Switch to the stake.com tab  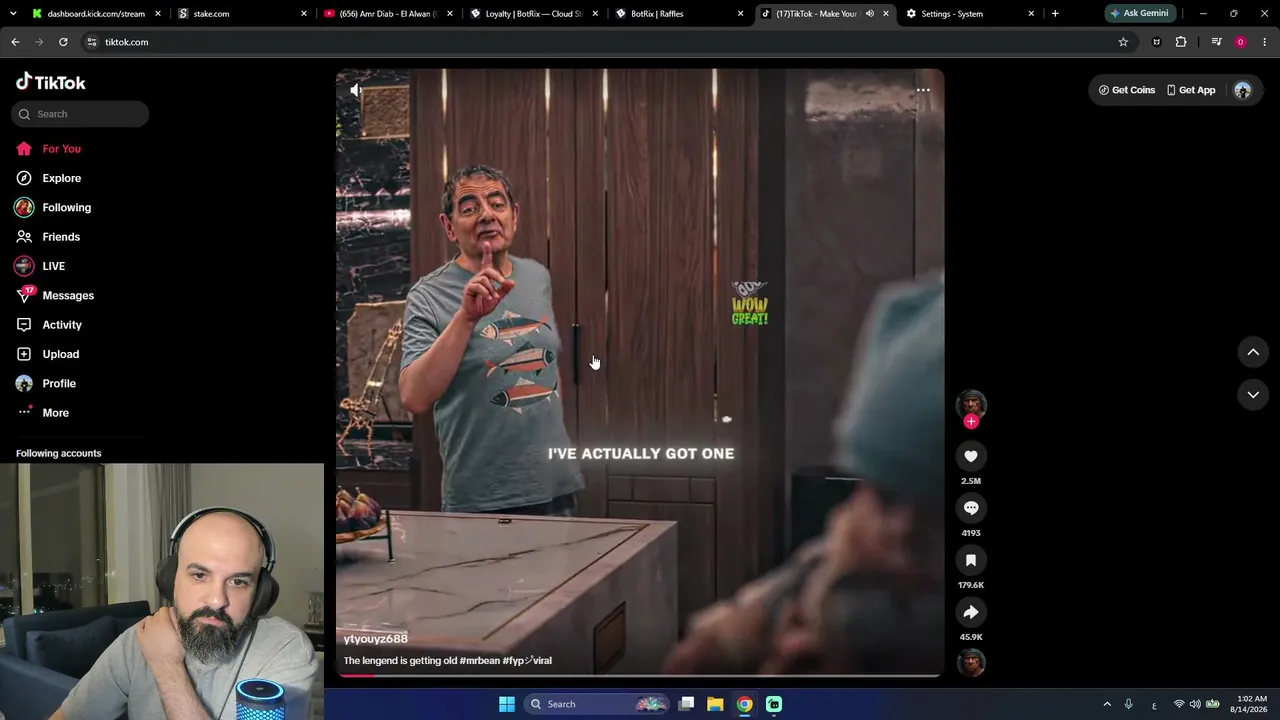tap(242, 14)
